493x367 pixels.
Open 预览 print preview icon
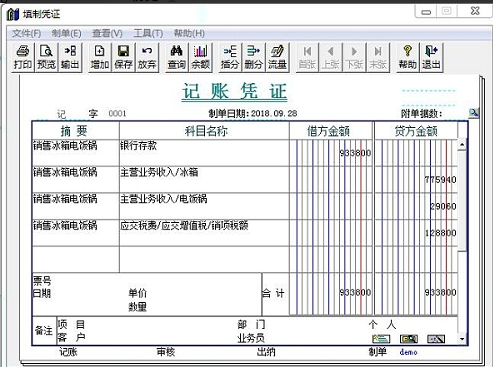[46, 57]
